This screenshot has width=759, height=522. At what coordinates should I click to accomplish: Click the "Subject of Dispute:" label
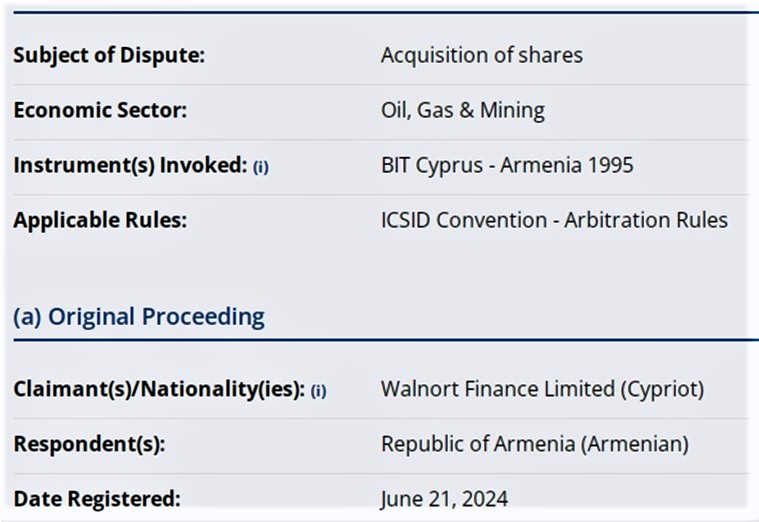tap(109, 55)
